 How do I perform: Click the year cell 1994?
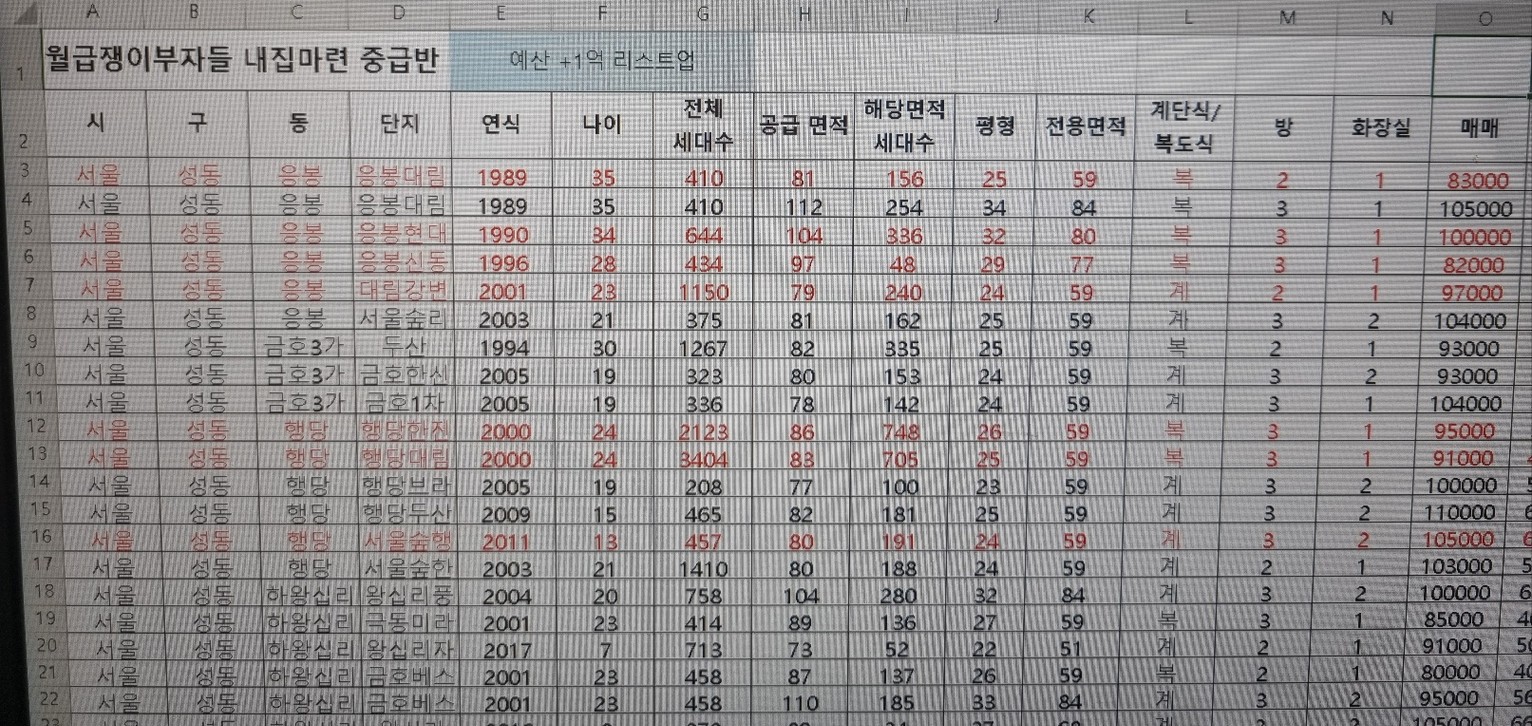[x=504, y=349]
